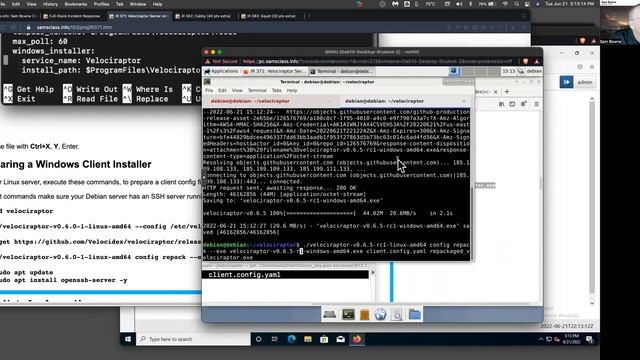Open the hamburger menu in inner Firefox toolbar
Screen dimensions: 640x360
tap(537, 104)
